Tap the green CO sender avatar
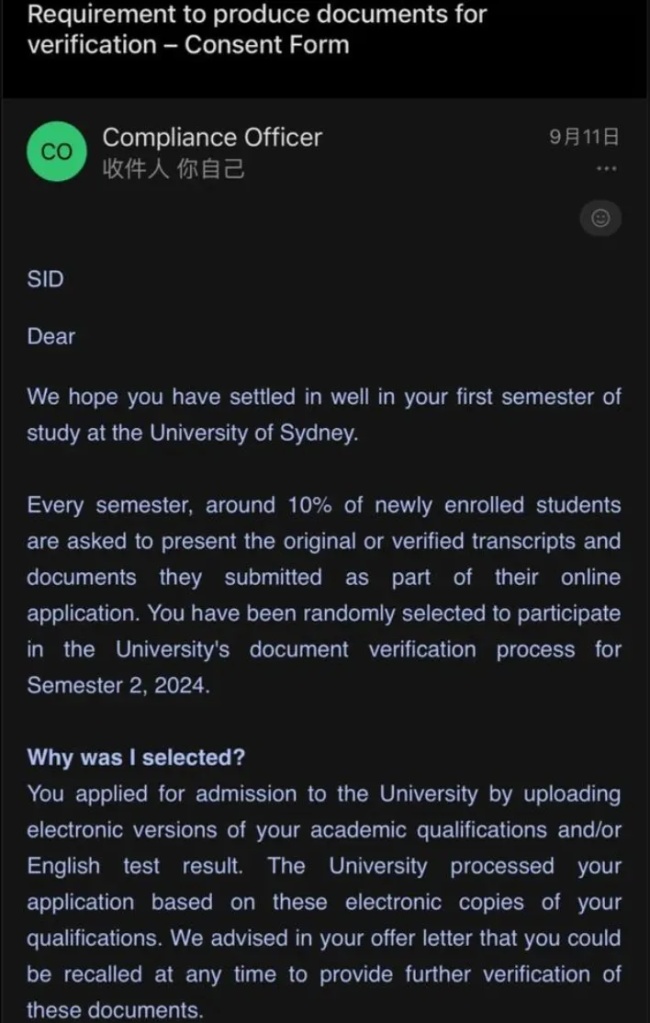 pyautogui.click(x=56, y=151)
